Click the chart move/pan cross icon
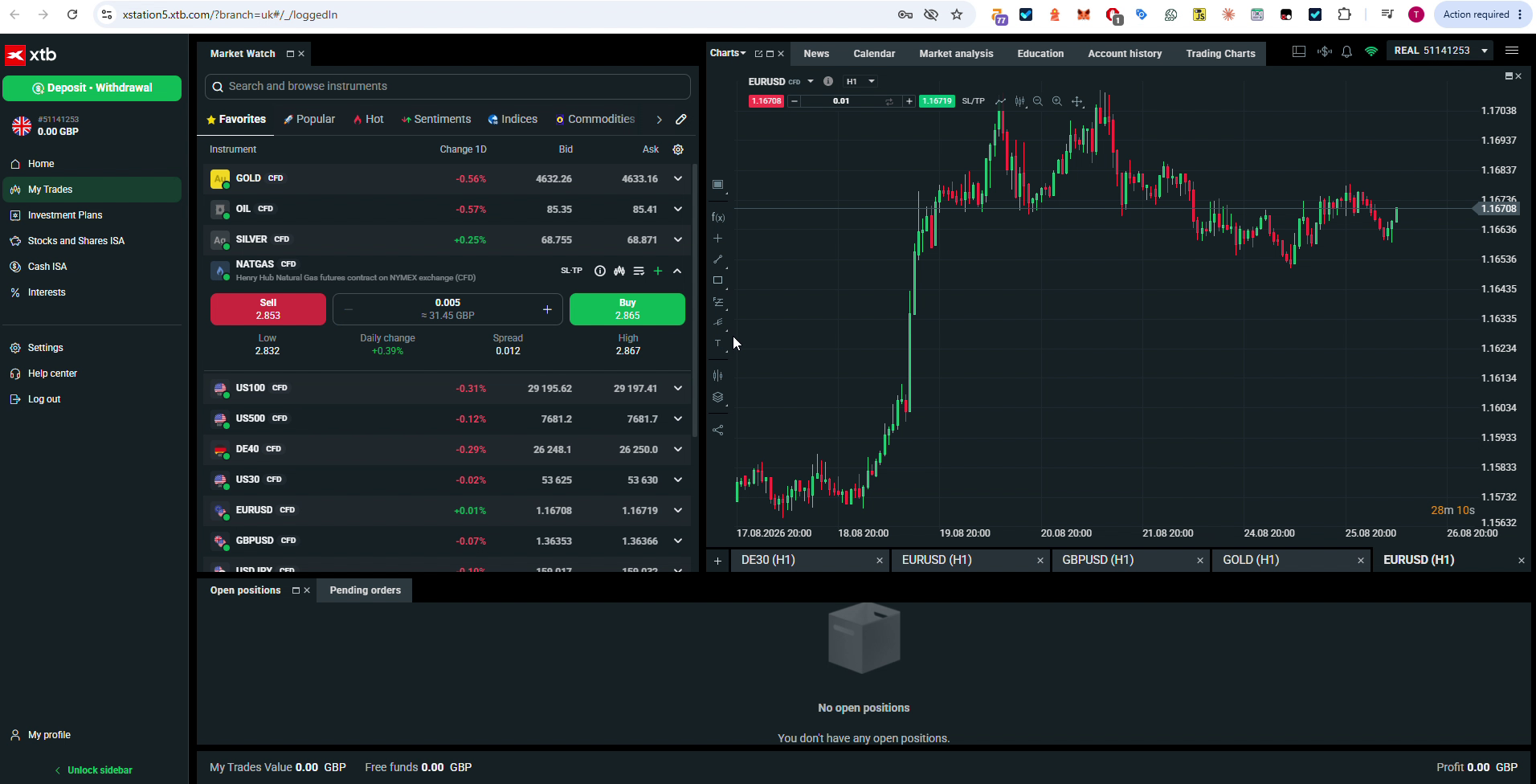Image resolution: width=1536 pixels, height=784 pixels. [1077, 101]
